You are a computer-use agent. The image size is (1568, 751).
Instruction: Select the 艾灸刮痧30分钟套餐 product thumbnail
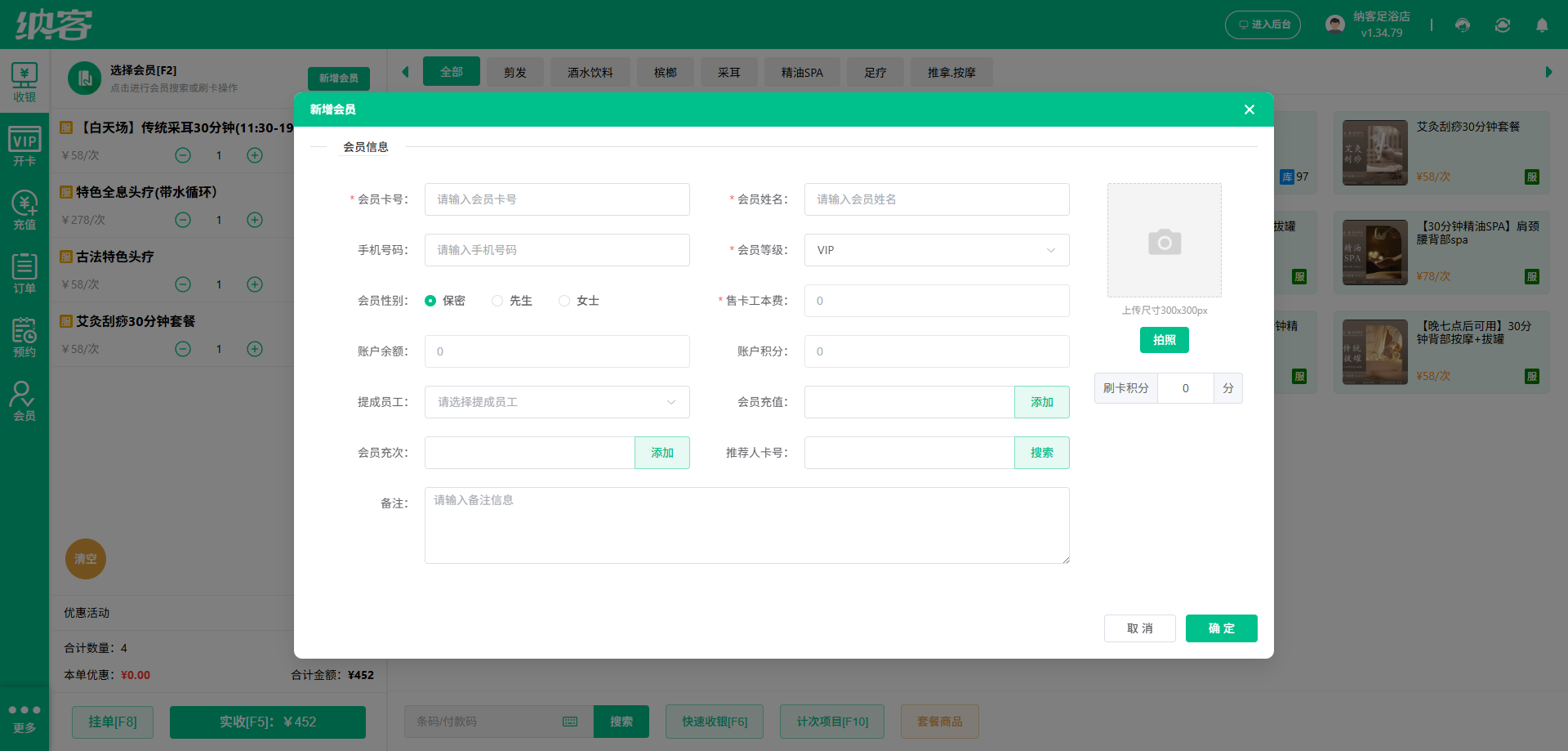coord(1375,153)
